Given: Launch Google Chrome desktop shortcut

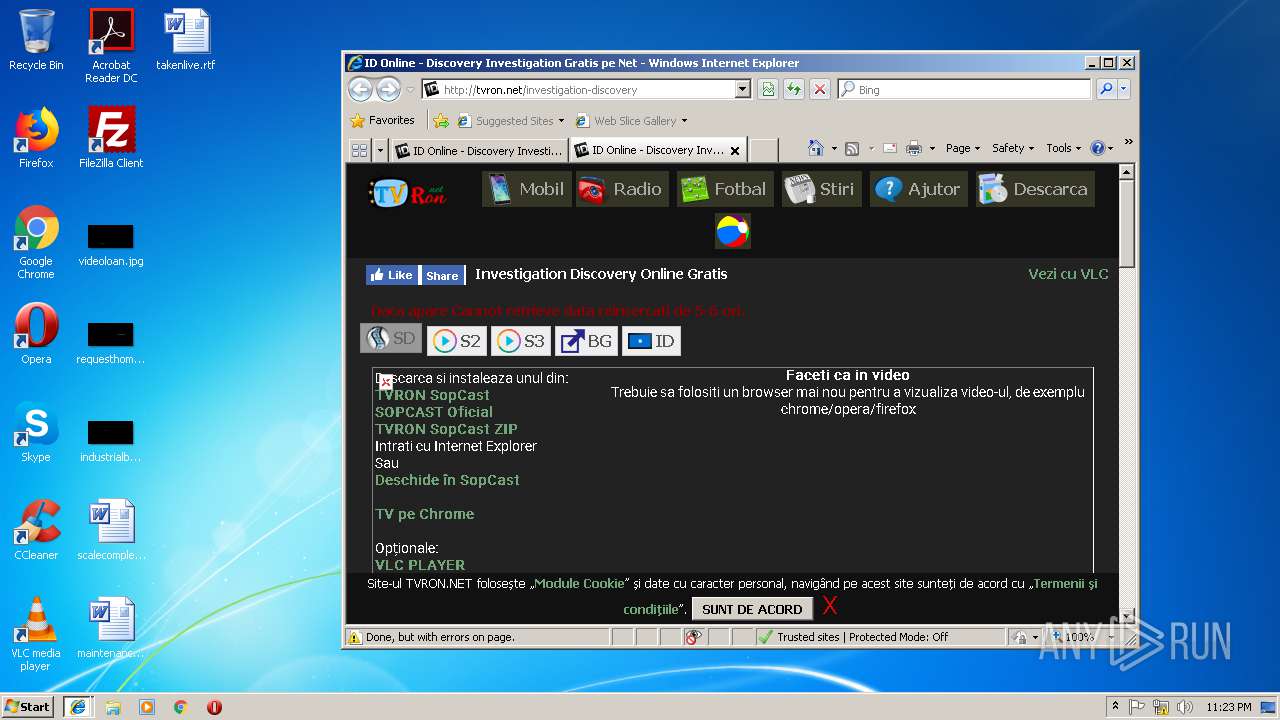Looking at the screenshot, I should [x=36, y=242].
